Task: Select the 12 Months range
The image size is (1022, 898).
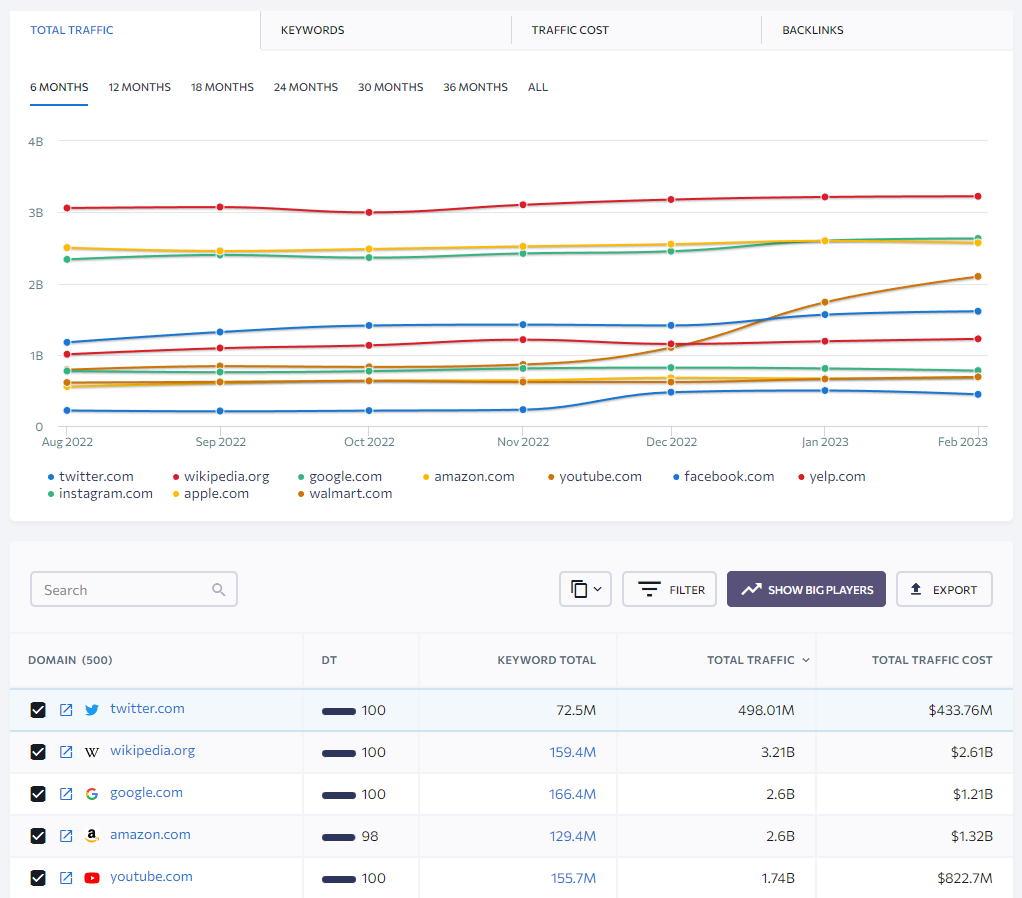Action: (139, 87)
